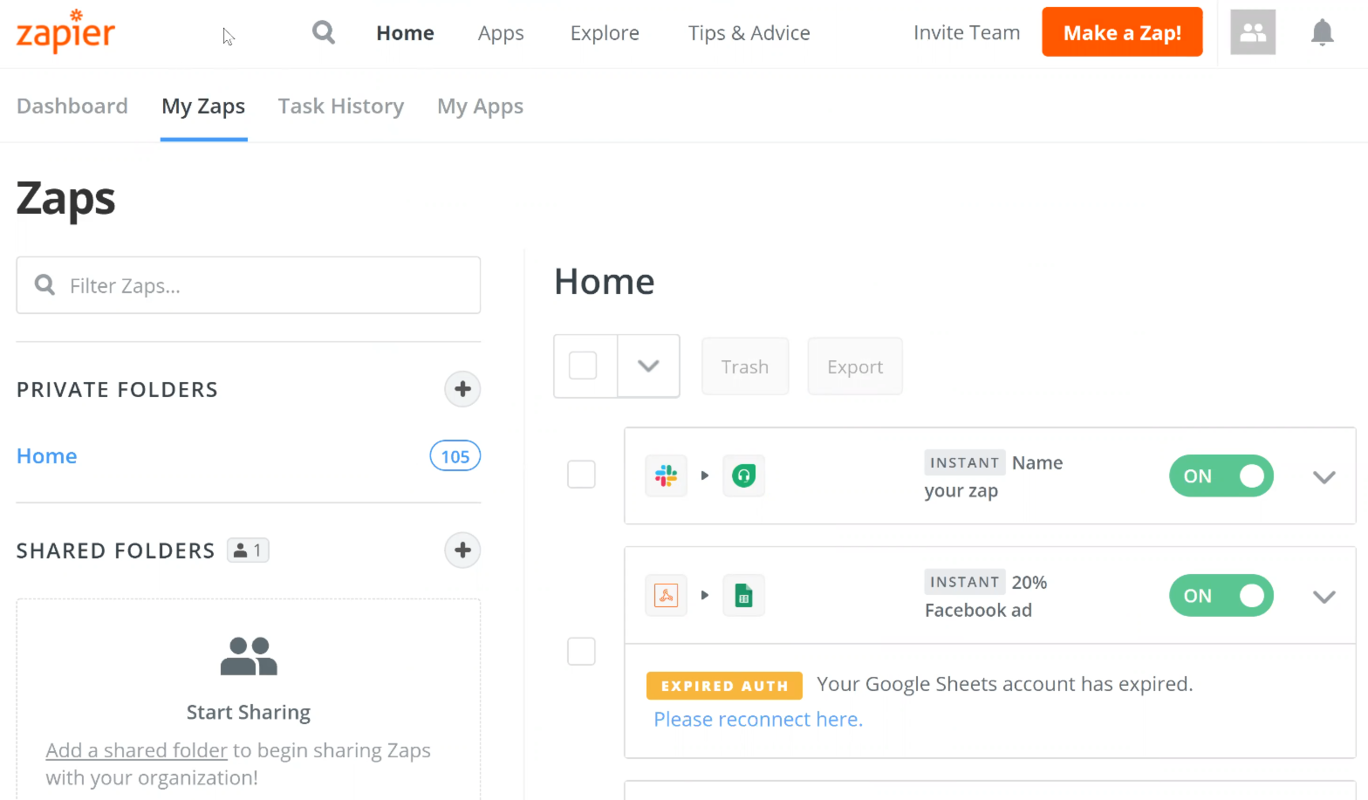
Task: Click the EXPIRED AUTH label
Action: pyautogui.click(x=724, y=685)
